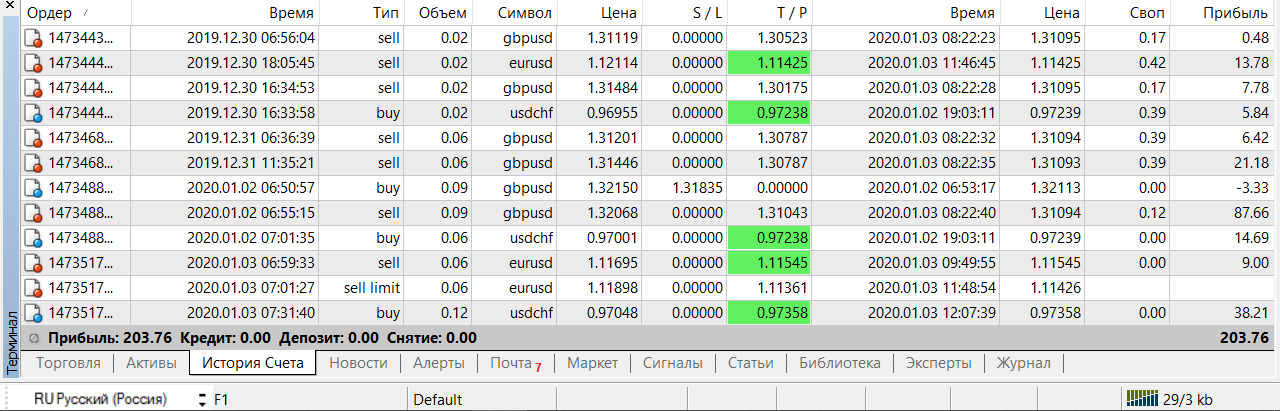
Task: Click the open time 2019.12.31 06:36:39
Action: pos(251,138)
